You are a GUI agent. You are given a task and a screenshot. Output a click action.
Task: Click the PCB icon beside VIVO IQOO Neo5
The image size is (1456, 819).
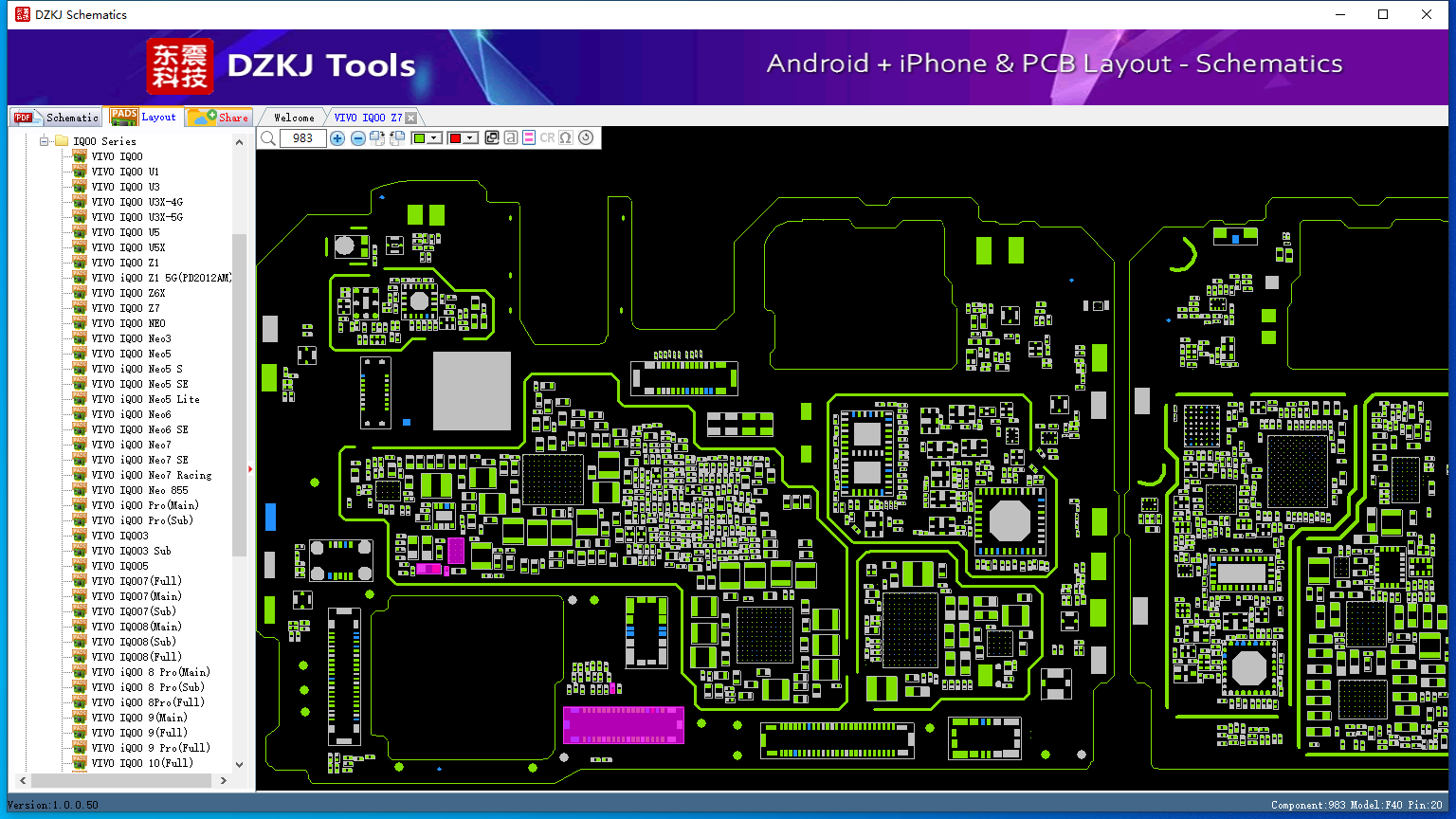(x=80, y=354)
